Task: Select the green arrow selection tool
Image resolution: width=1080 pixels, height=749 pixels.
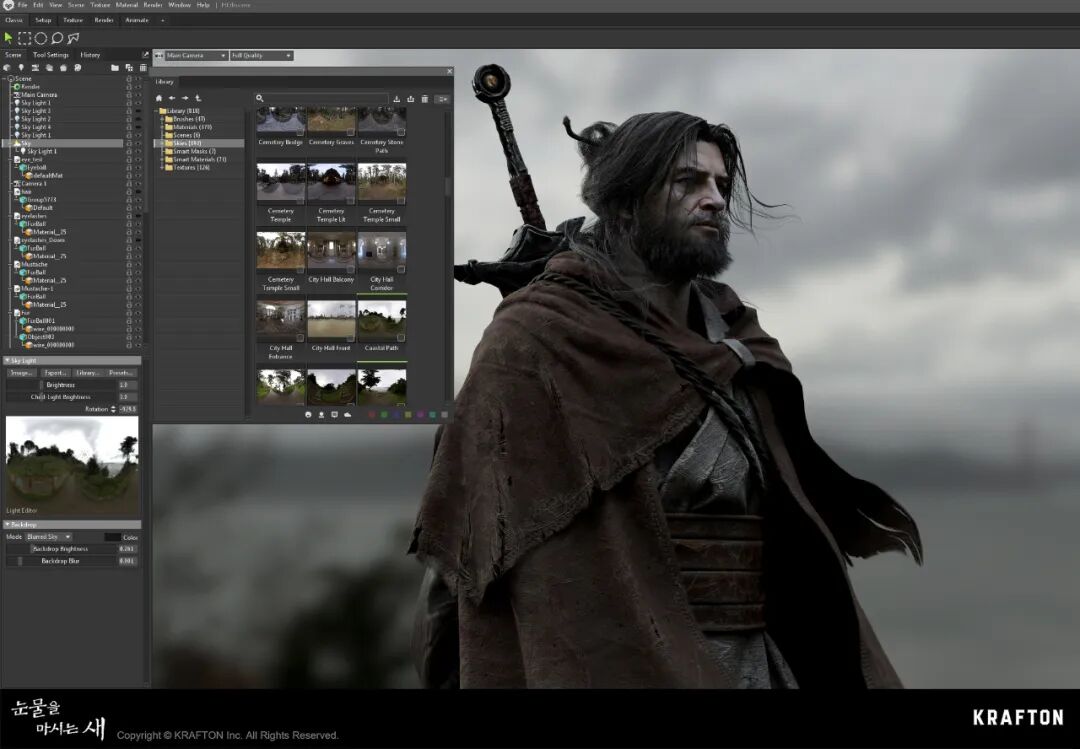Action: click(8, 38)
